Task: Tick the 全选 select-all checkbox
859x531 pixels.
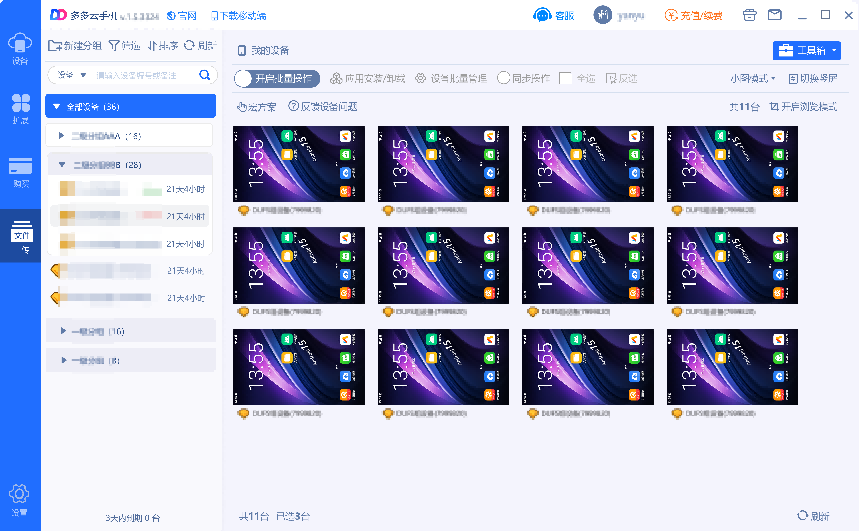Action: pyautogui.click(x=565, y=78)
